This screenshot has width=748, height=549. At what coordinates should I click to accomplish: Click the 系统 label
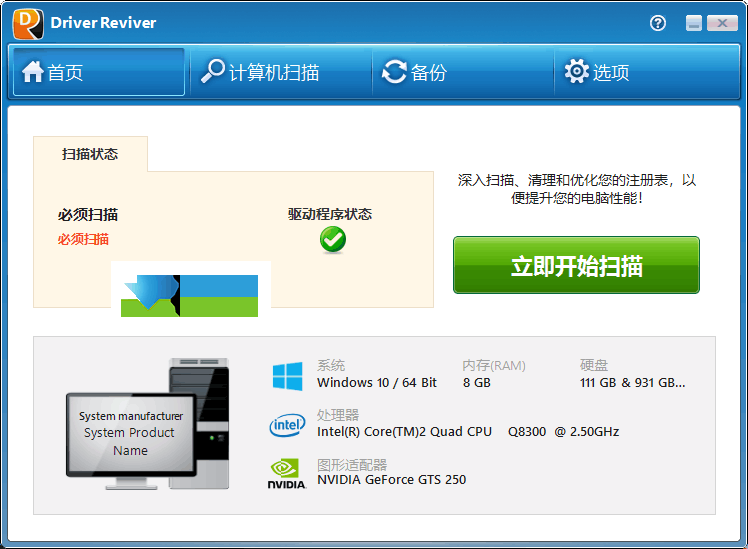[331, 365]
